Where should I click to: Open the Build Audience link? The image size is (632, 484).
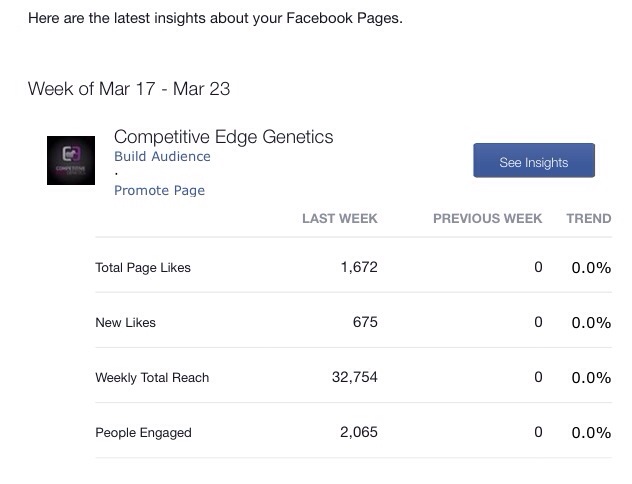click(x=162, y=157)
